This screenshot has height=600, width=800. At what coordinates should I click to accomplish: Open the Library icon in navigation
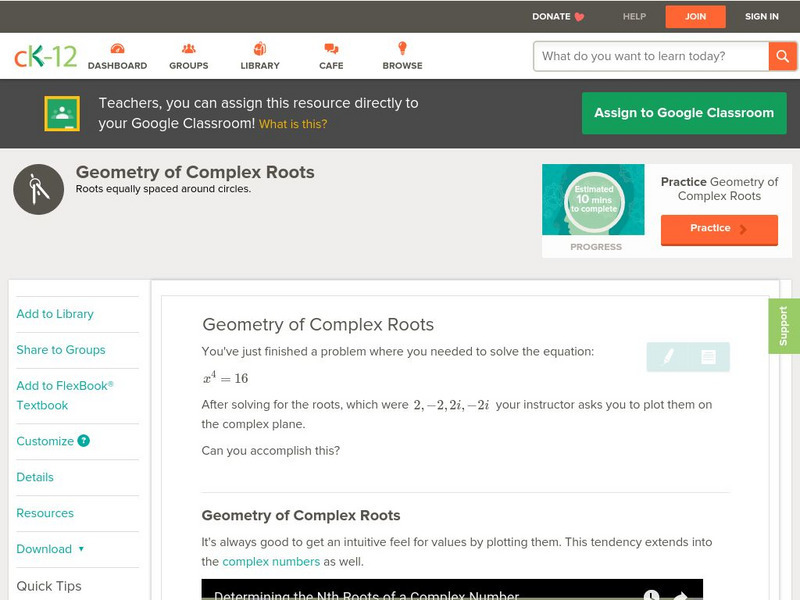tap(260, 49)
